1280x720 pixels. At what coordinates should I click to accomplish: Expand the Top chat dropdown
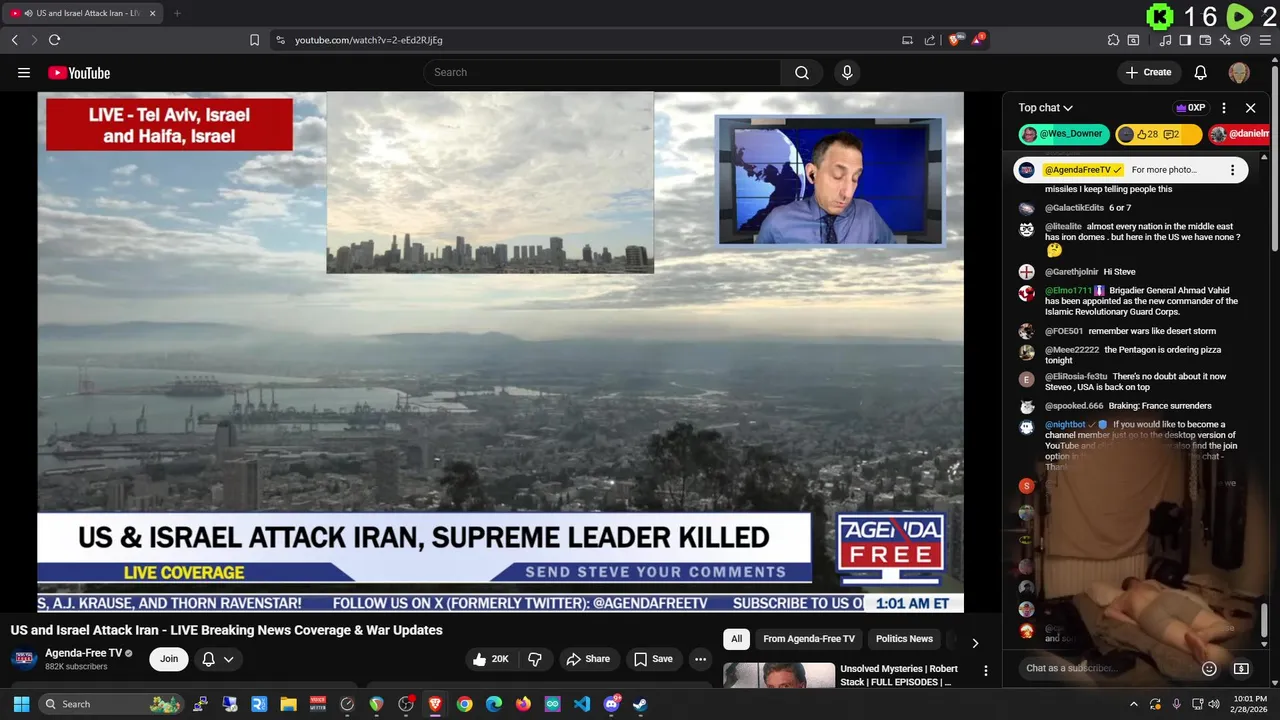(x=1046, y=108)
